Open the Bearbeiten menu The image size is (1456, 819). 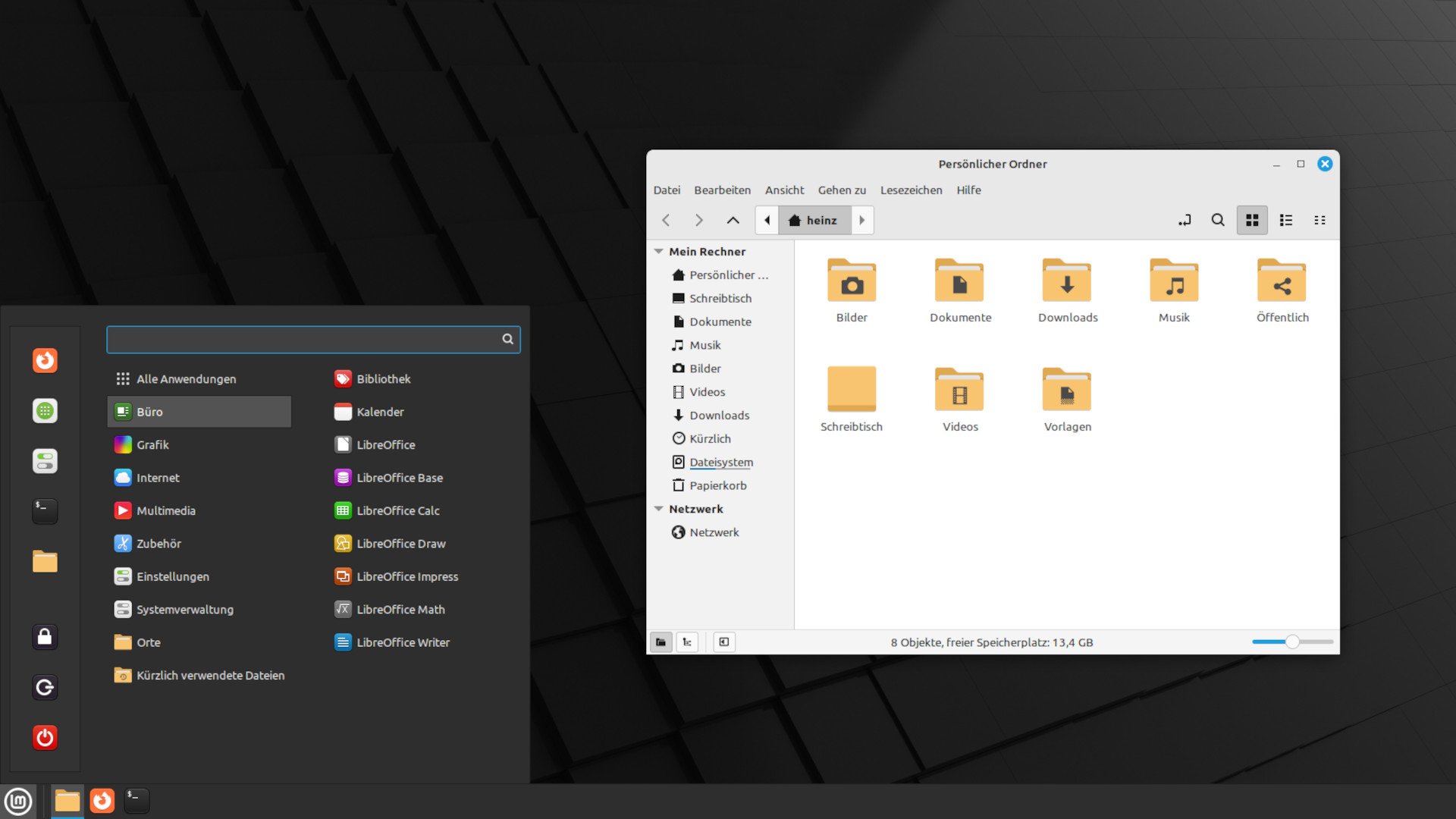(x=722, y=190)
